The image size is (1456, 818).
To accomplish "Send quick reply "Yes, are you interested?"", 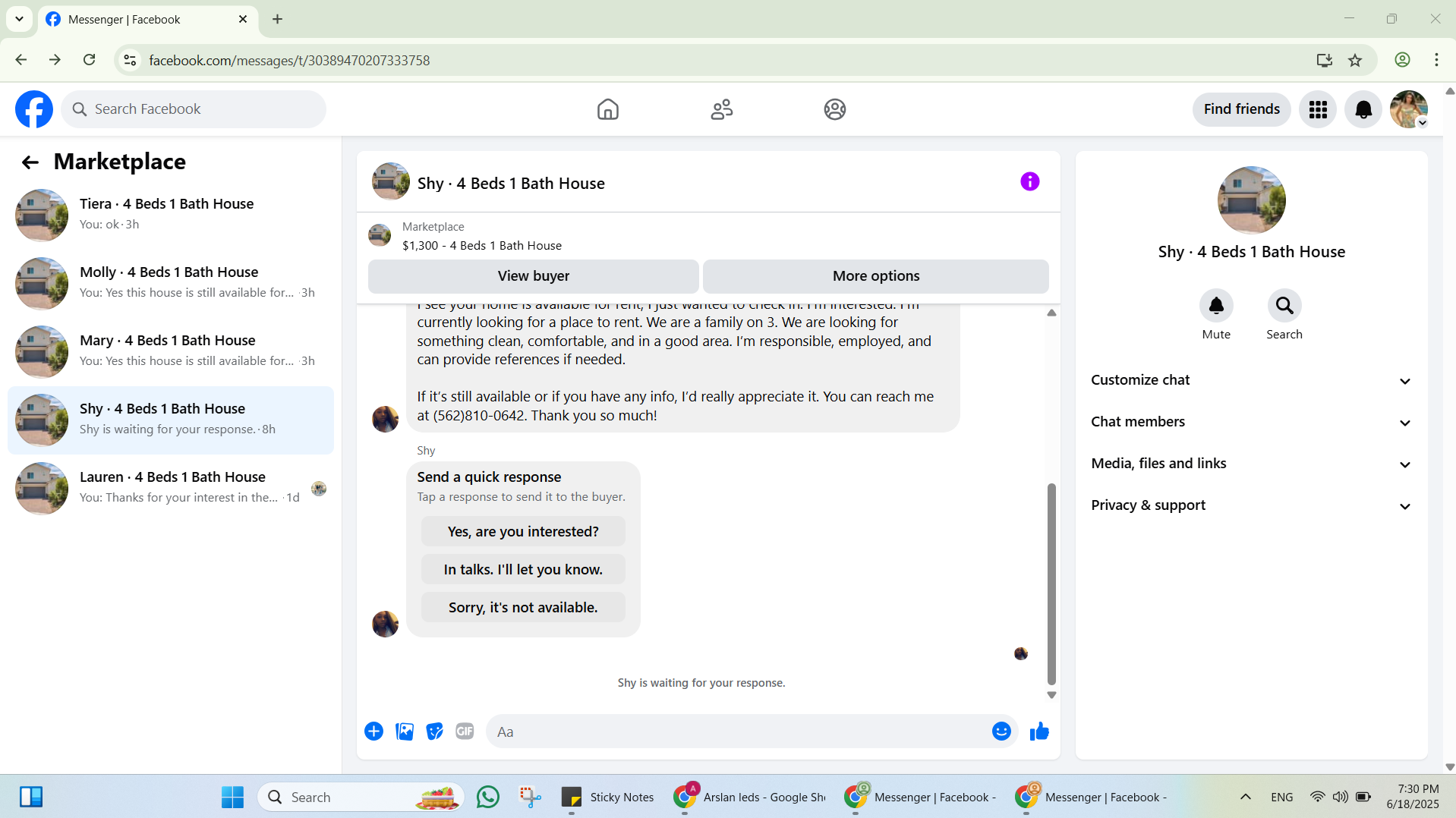I will pos(523,532).
